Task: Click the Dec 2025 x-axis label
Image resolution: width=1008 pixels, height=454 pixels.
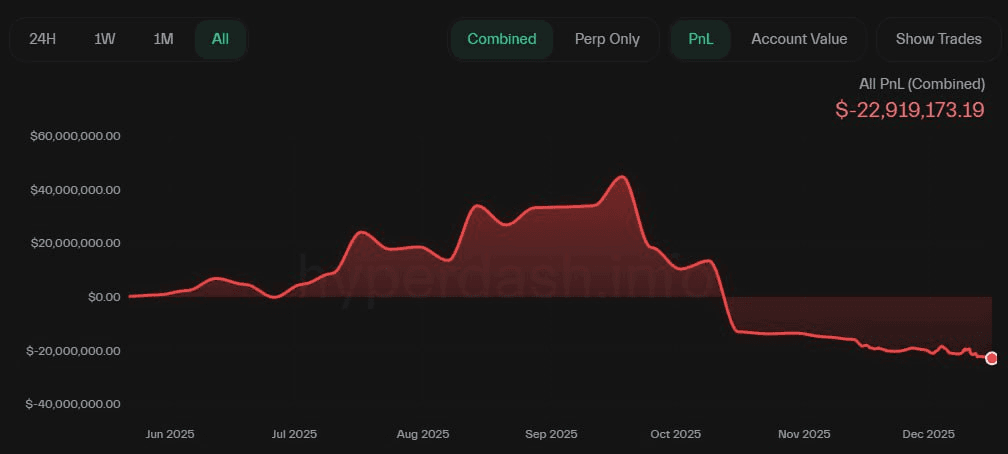Action: [929, 434]
